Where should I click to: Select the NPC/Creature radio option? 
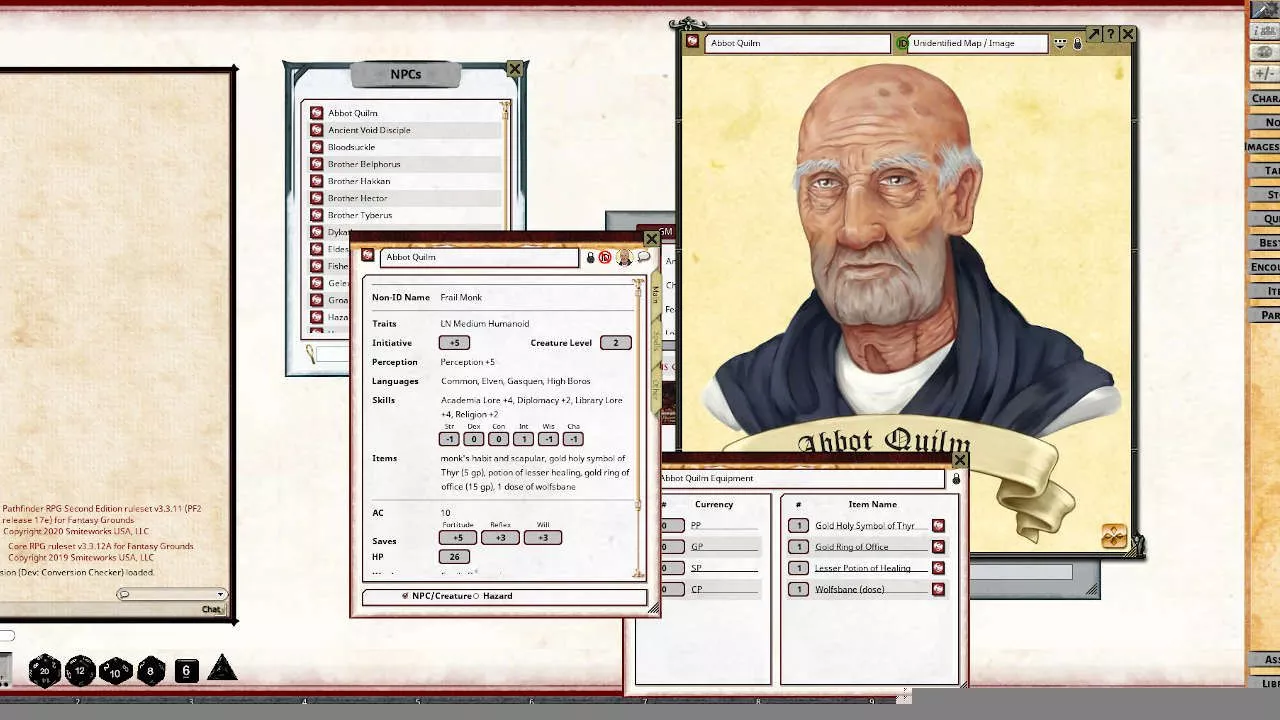point(405,596)
